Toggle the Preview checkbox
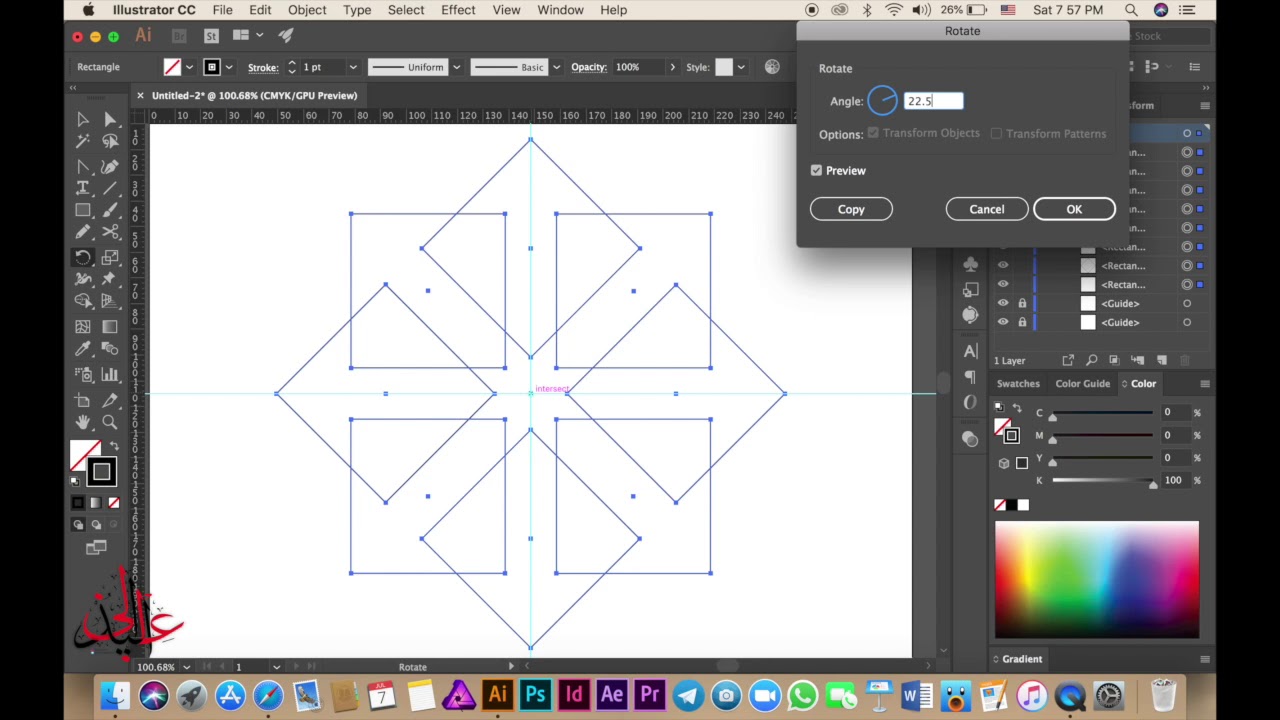Image resolution: width=1280 pixels, height=720 pixels. tap(816, 171)
